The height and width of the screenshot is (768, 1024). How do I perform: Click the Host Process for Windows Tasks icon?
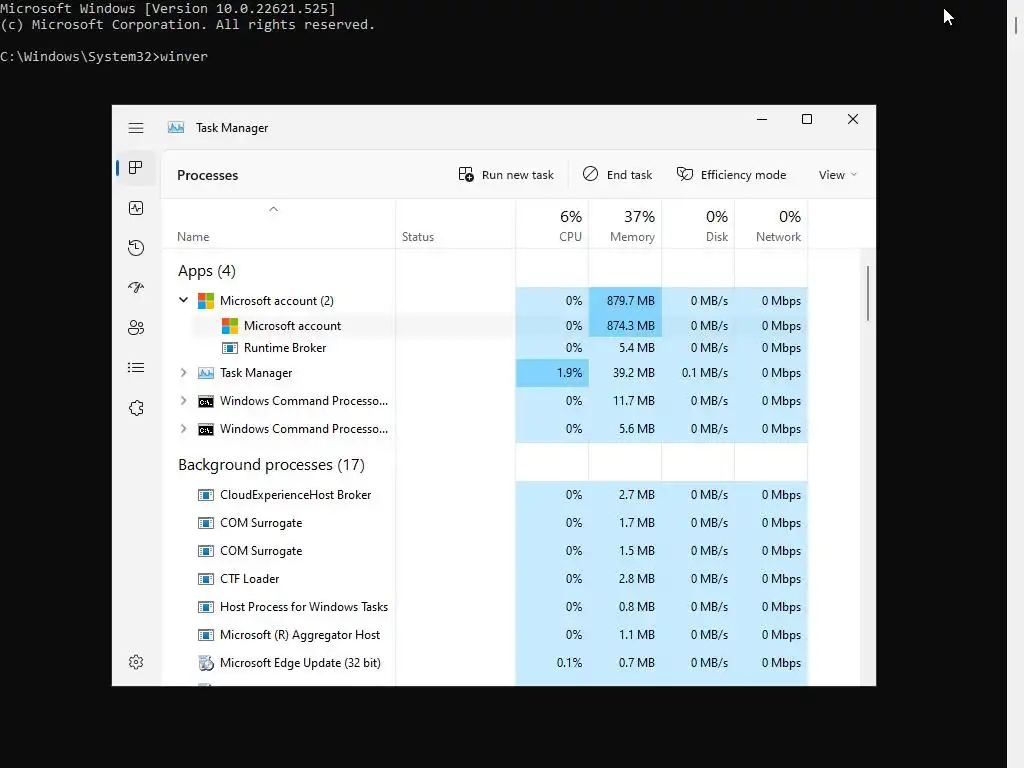pyautogui.click(x=206, y=607)
